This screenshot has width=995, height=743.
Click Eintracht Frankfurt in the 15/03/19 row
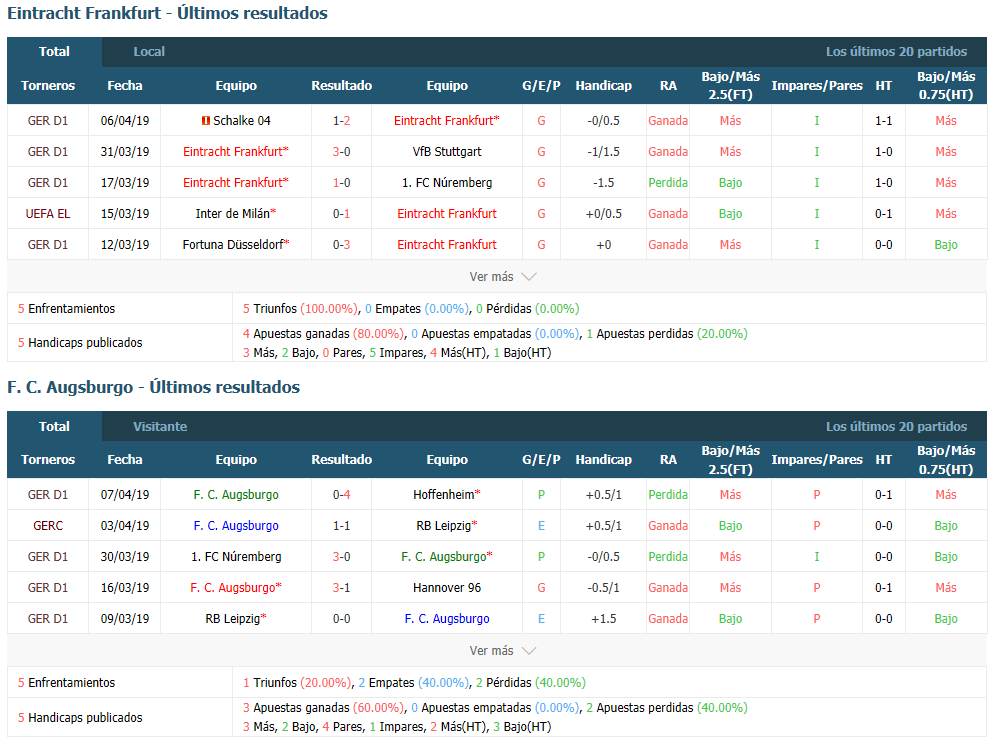click(447, 214)
